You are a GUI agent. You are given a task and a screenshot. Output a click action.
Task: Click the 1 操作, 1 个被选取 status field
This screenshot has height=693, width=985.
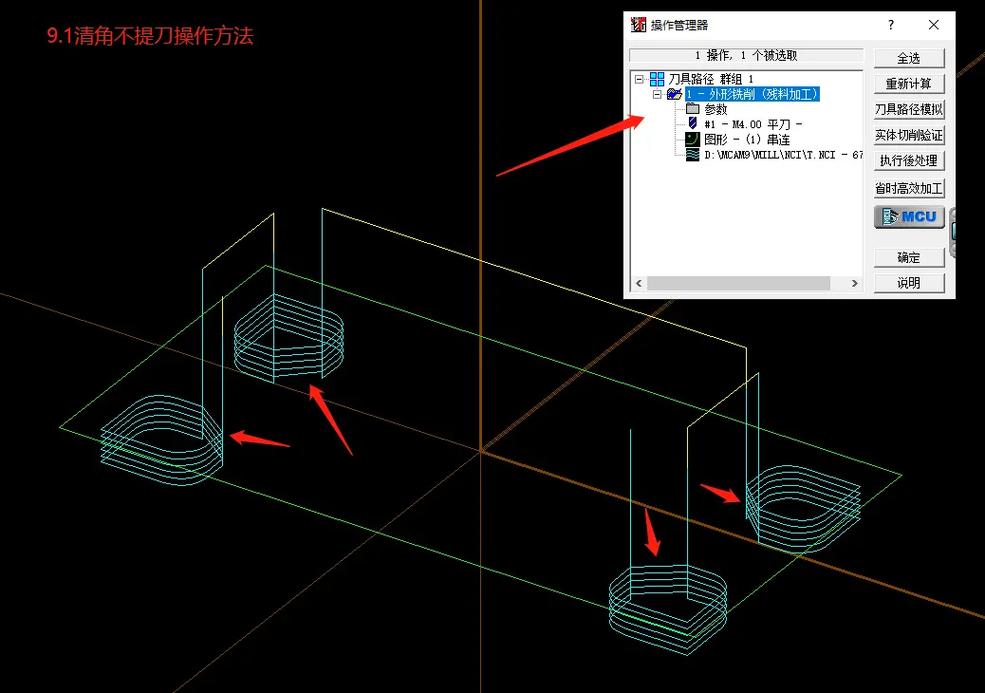point(746,55)
